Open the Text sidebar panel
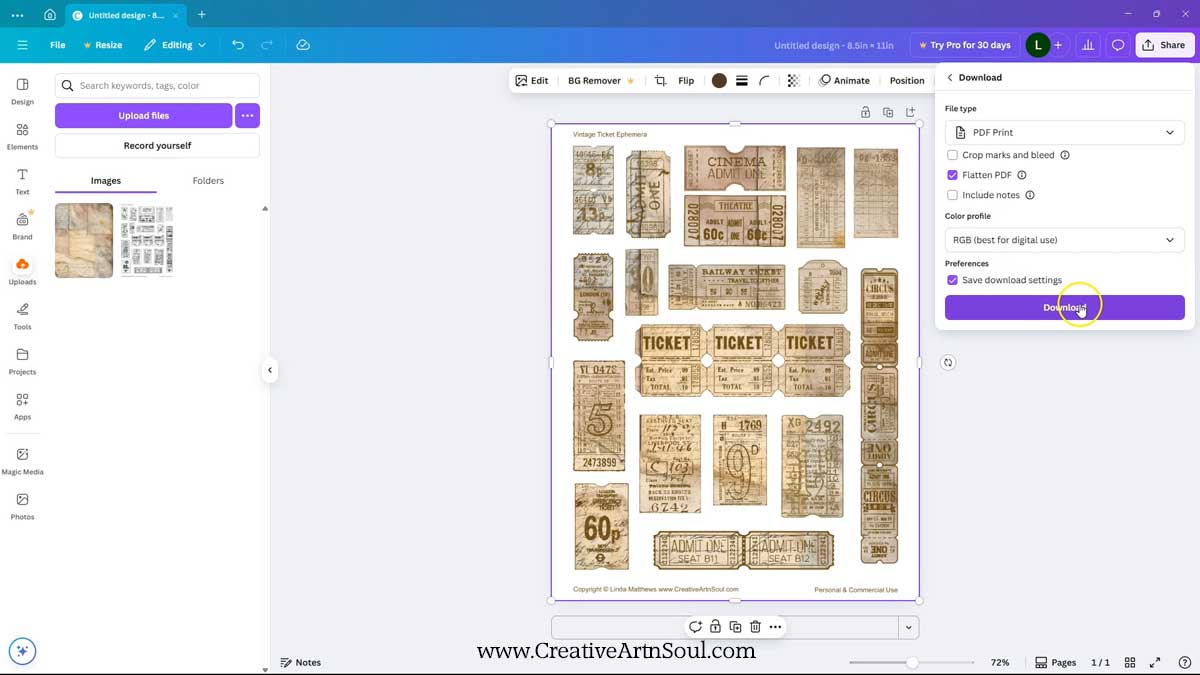Image resolution: width=1200 pixels, height=675 pixels. 22,181
